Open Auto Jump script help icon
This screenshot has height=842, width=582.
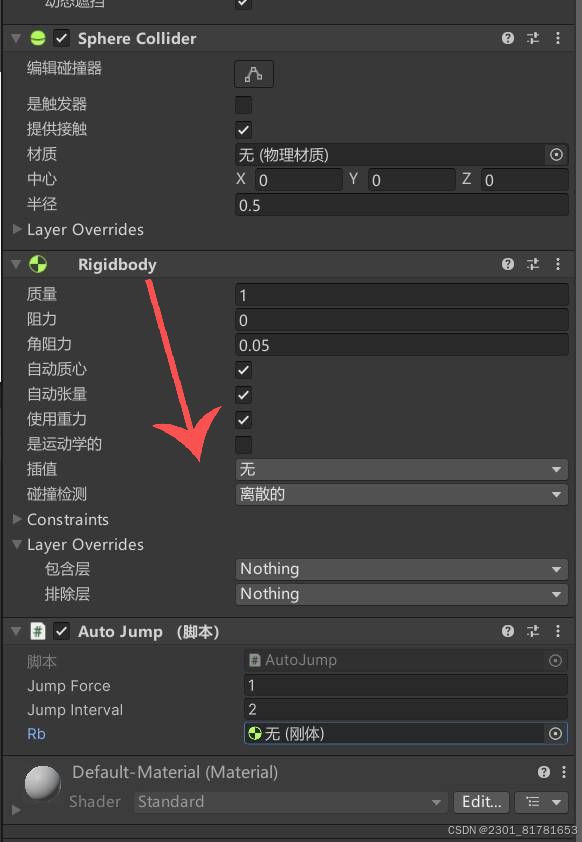point(507,631)
